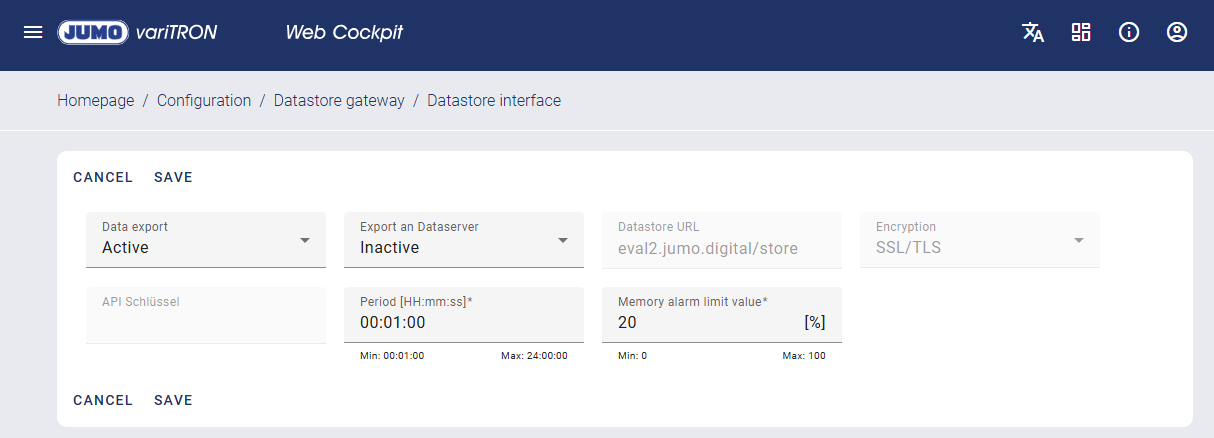The width and height of the screenshot is (1214, 438).
Task: Click the top CANCEL button
Action: coord(103,178)
